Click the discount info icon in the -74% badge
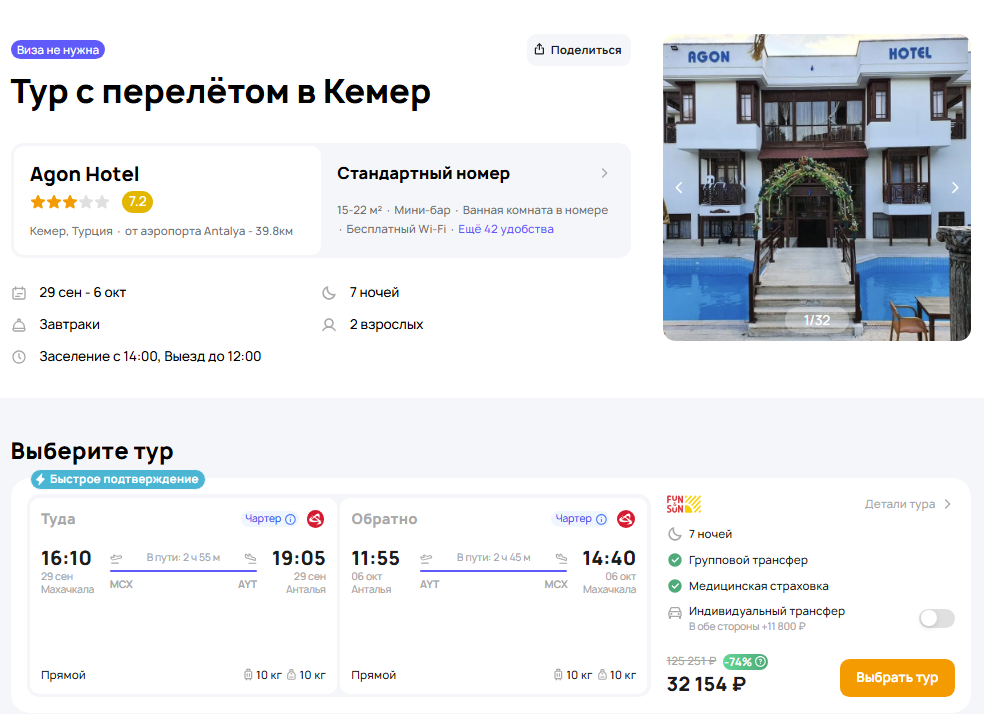Viewport: 984px width, 714px height. pos(760,661)
